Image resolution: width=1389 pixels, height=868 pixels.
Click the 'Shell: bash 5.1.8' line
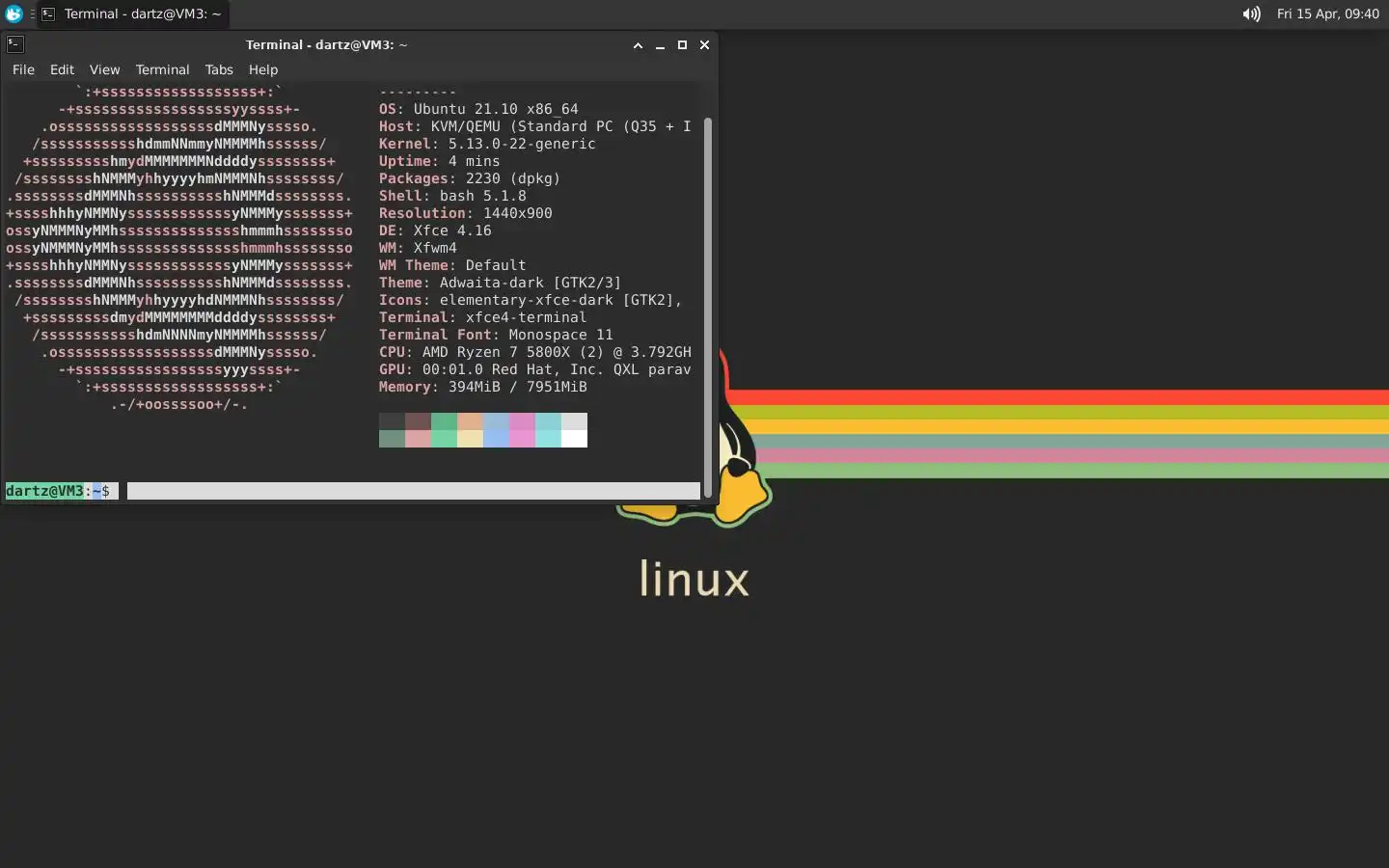(452, 196)
